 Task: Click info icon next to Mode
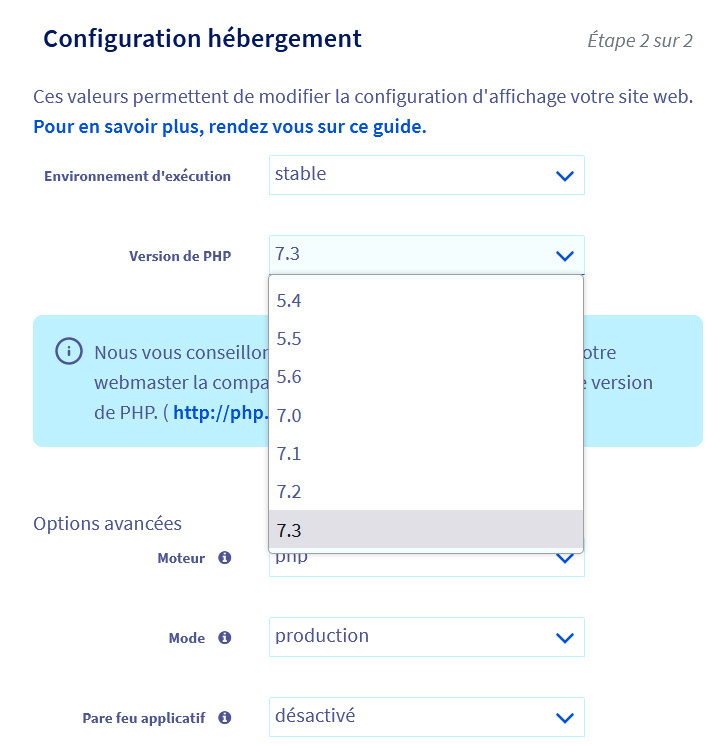point(225,638)
